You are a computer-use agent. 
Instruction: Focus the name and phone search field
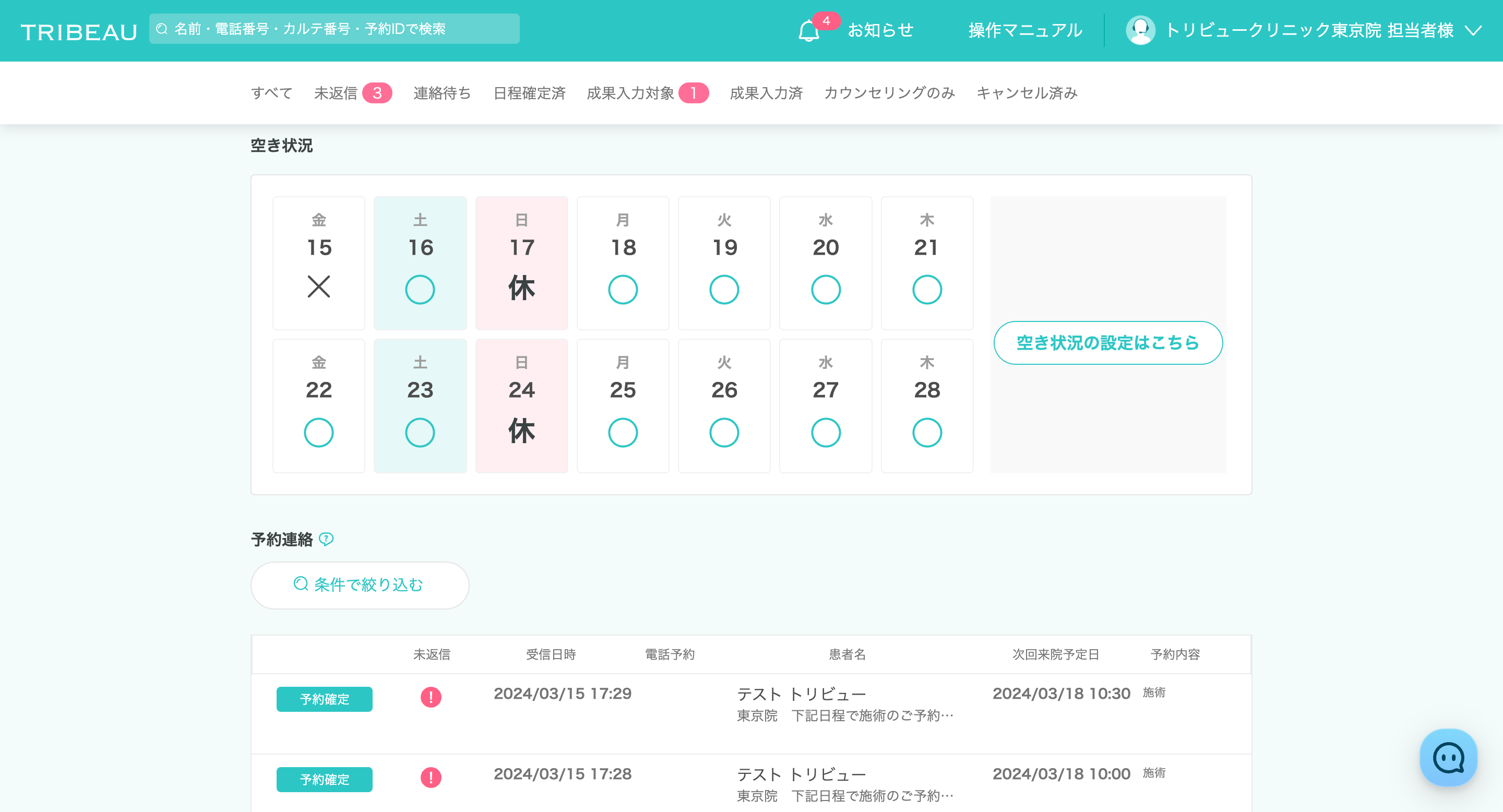pyautogui.click(x=335, y=29)
